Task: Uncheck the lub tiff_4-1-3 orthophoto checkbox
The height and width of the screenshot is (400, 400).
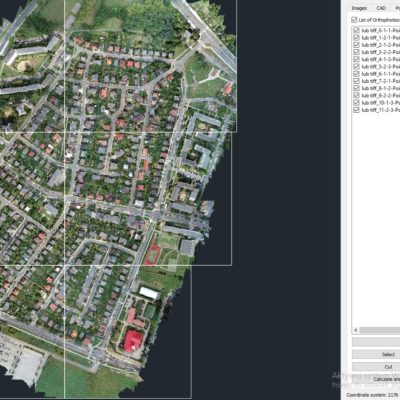Action: click(x=356, y=59)
